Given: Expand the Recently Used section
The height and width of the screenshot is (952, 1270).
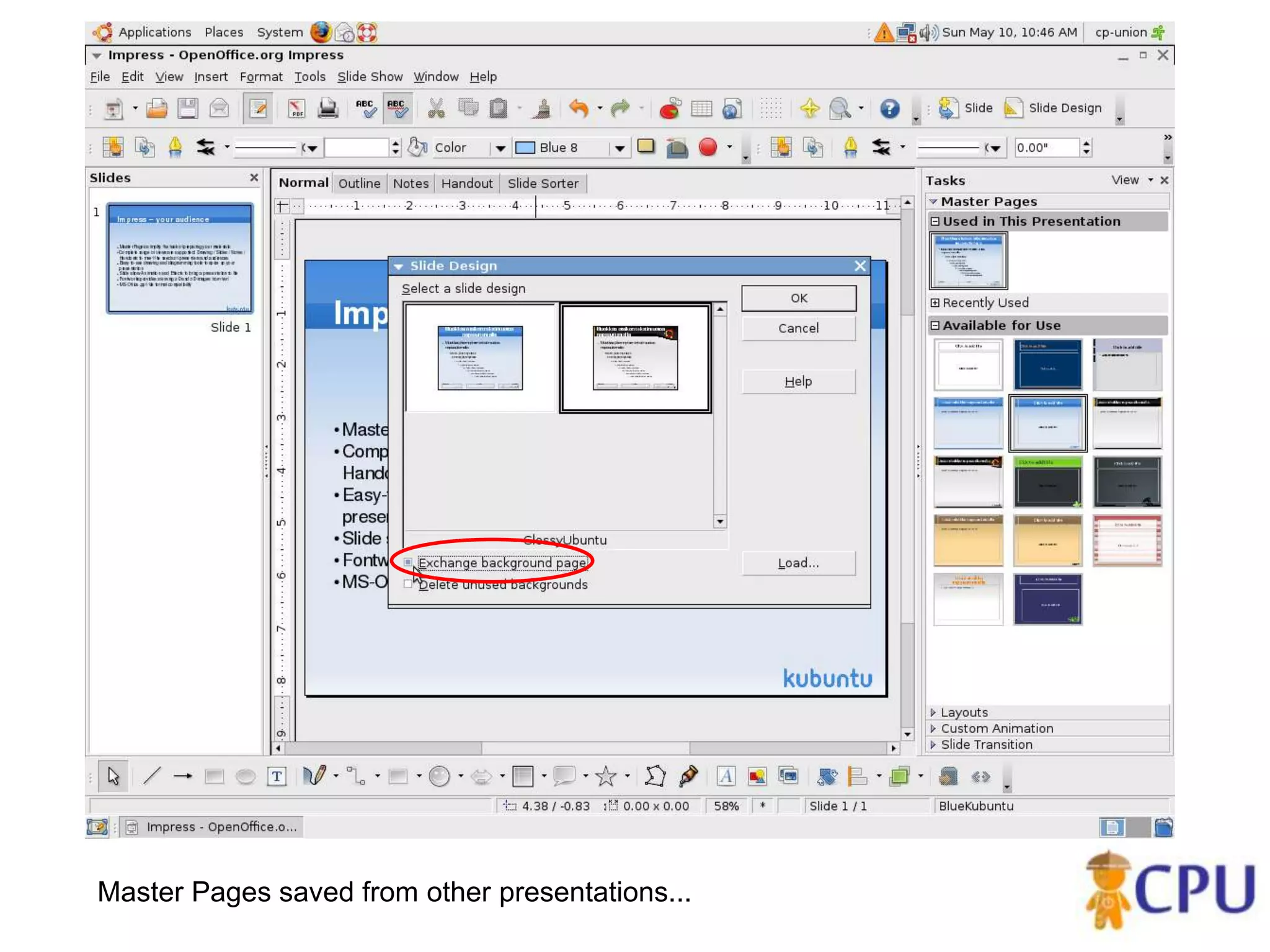Looking at the screenshot, I should [935, 302].
